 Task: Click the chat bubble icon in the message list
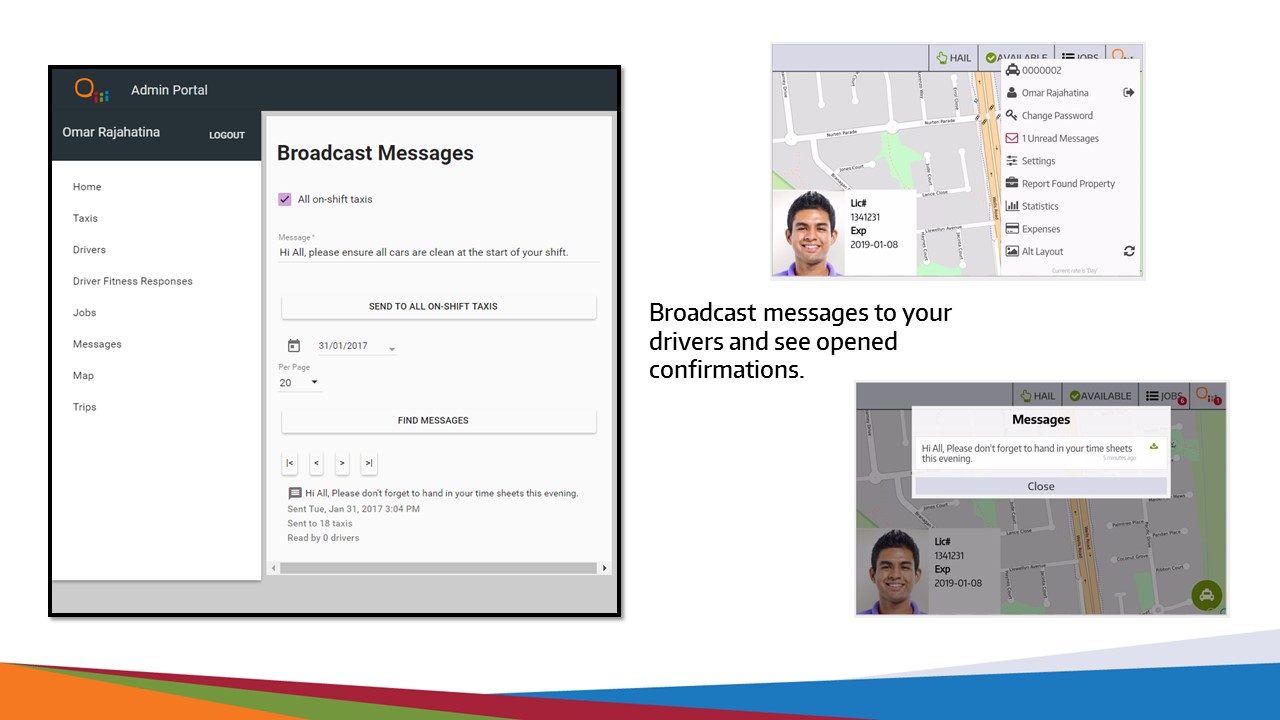pyautogui.click(x=295, y=493)
